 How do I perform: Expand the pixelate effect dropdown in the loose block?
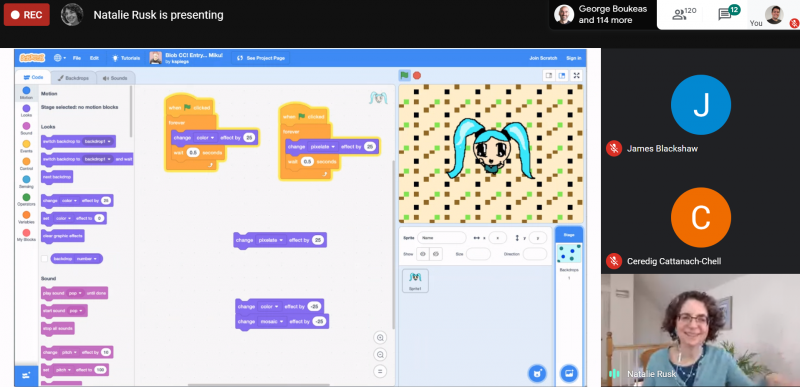point(271,240)
